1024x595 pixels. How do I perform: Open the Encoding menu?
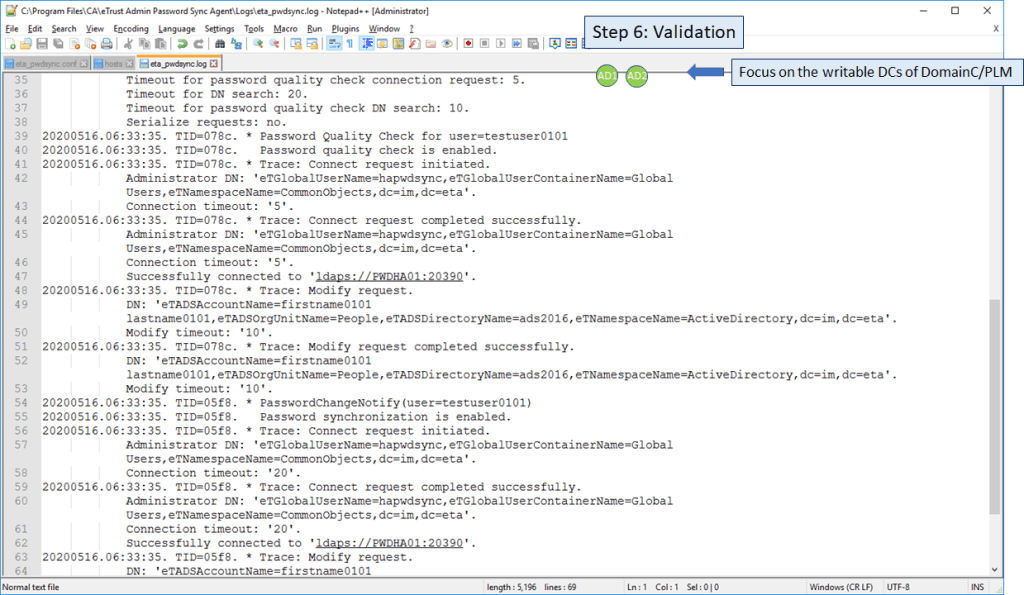click(130, 29)
